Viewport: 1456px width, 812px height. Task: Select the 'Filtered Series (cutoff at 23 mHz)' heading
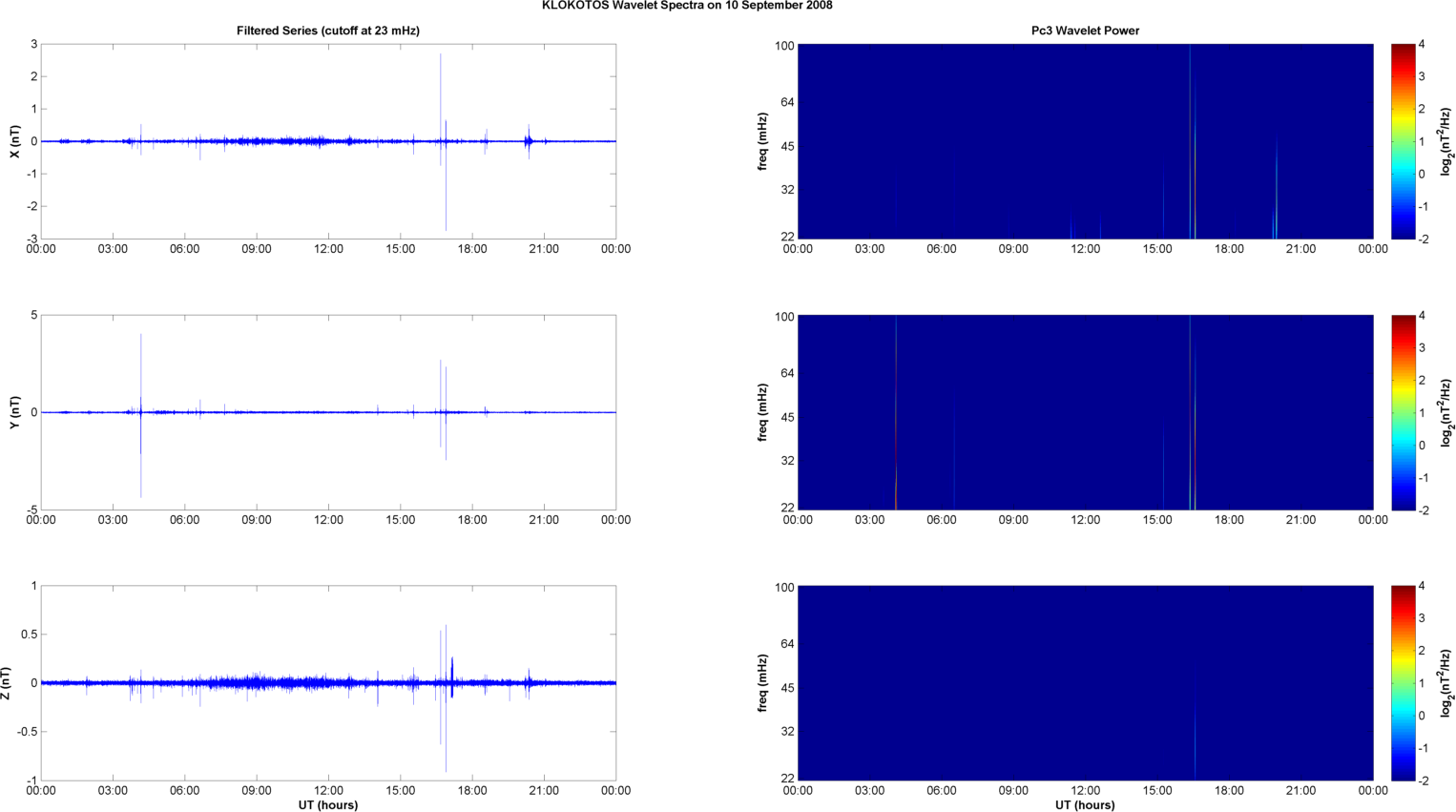coord(328,31)
